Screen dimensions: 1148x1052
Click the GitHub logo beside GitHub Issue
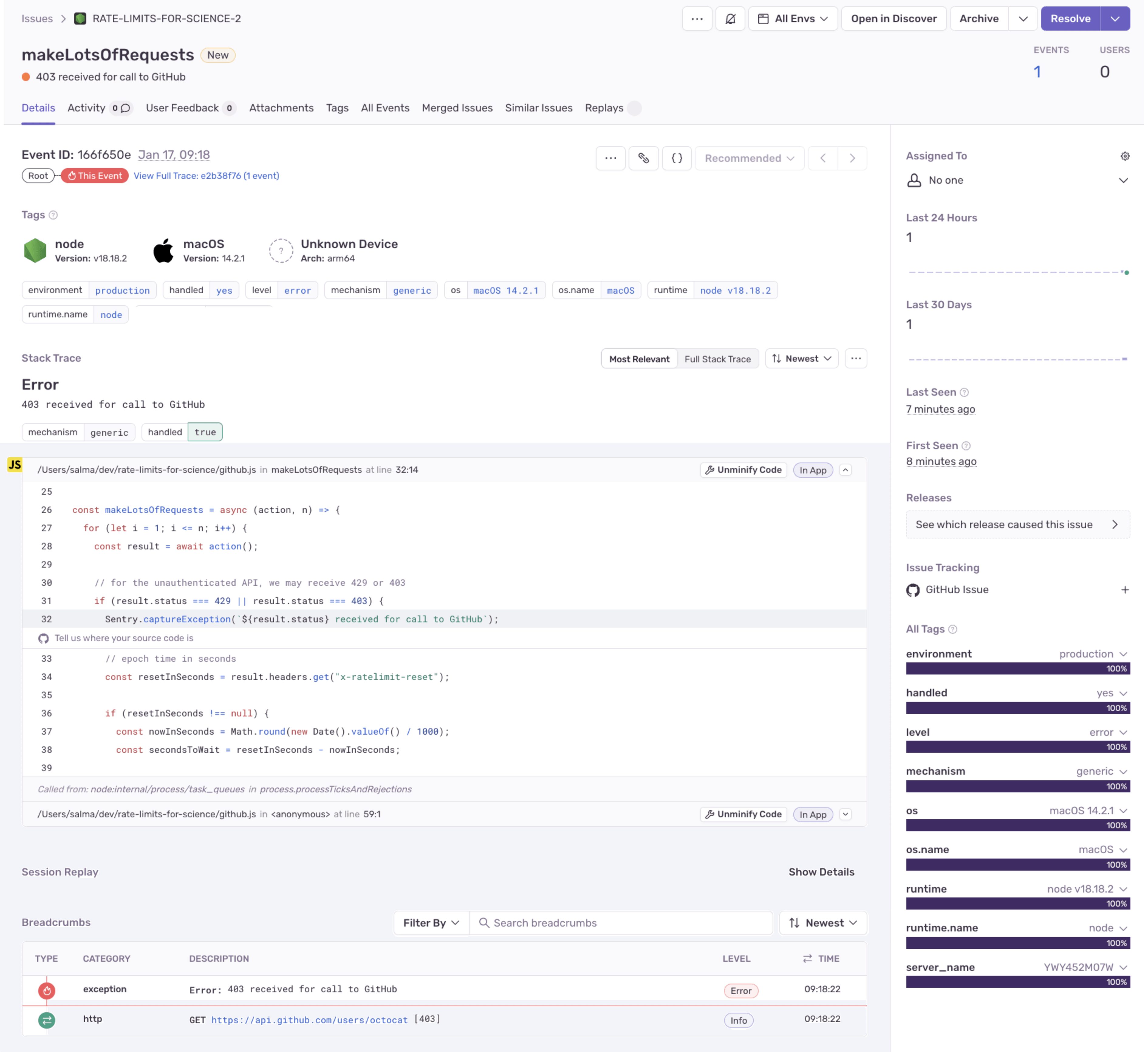tap(913, 590)
